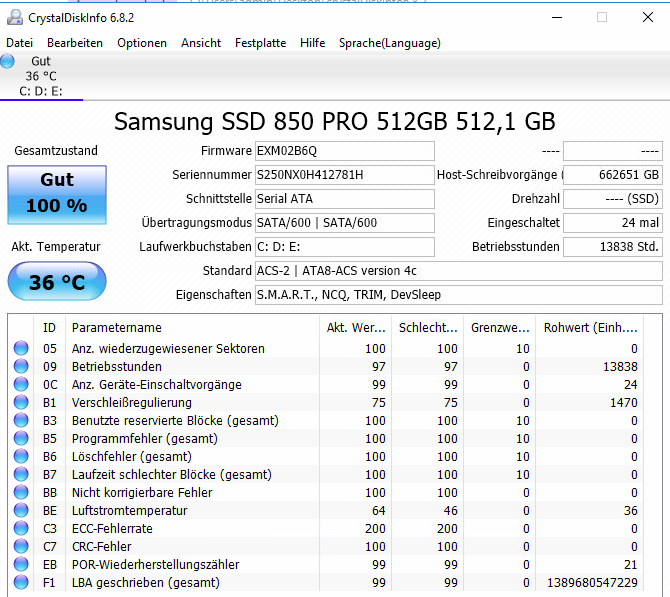Image resolution: width=670 pixels, height=597 pixels.
Task: Click the blue disk status orb beside Gut
Action: (7, 61)
